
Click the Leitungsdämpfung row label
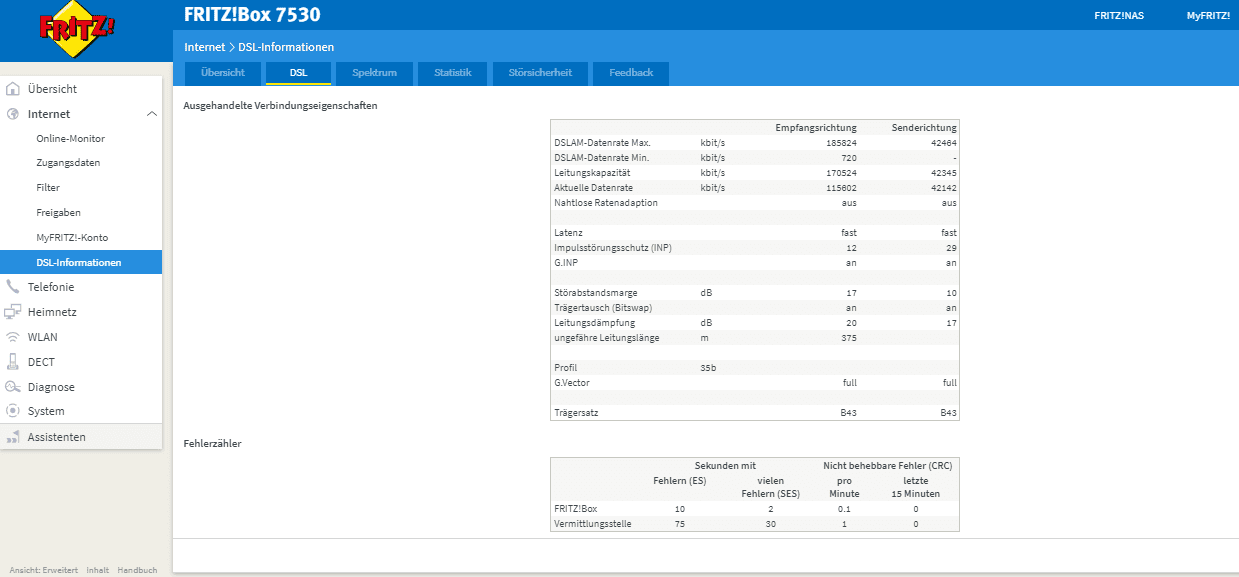(x=594, y=323)
